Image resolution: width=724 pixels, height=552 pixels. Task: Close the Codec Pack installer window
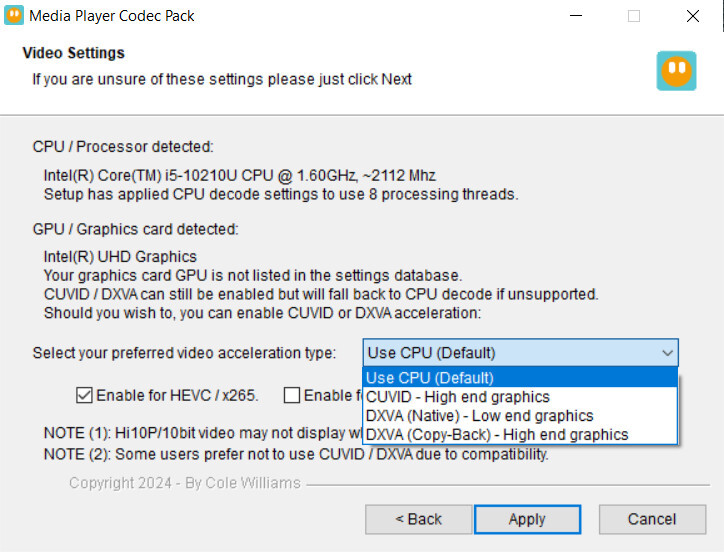coord(693,16)
